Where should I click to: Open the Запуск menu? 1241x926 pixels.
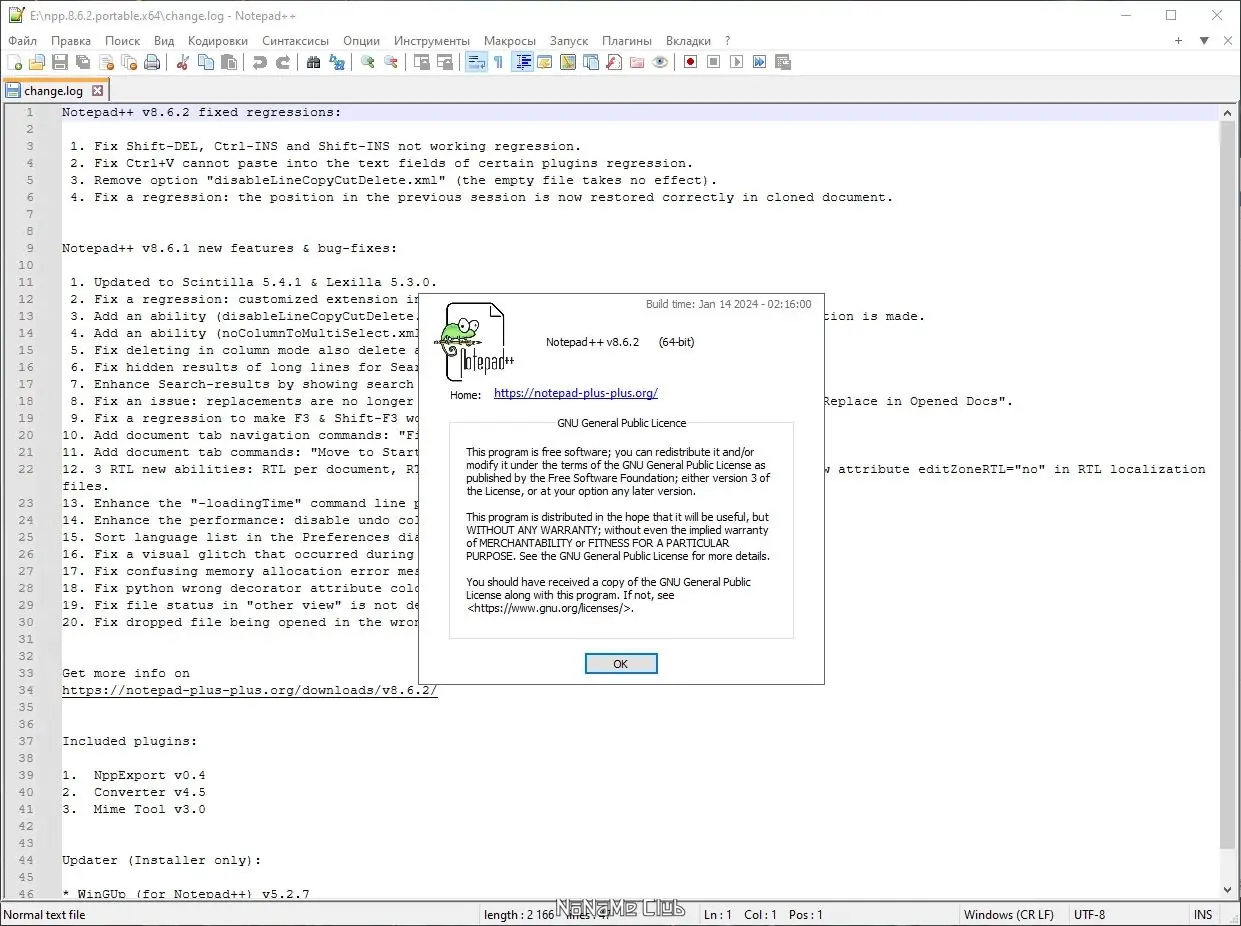569,41
